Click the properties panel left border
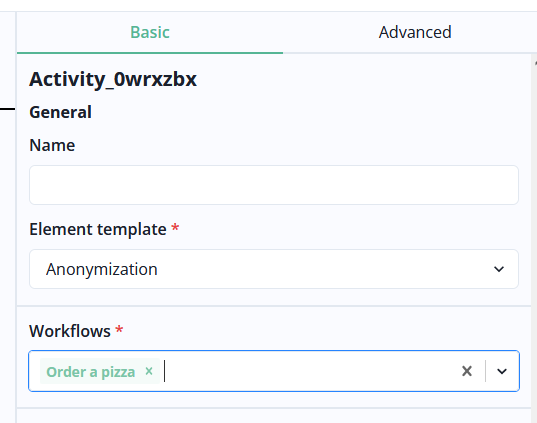 (16, 217)
